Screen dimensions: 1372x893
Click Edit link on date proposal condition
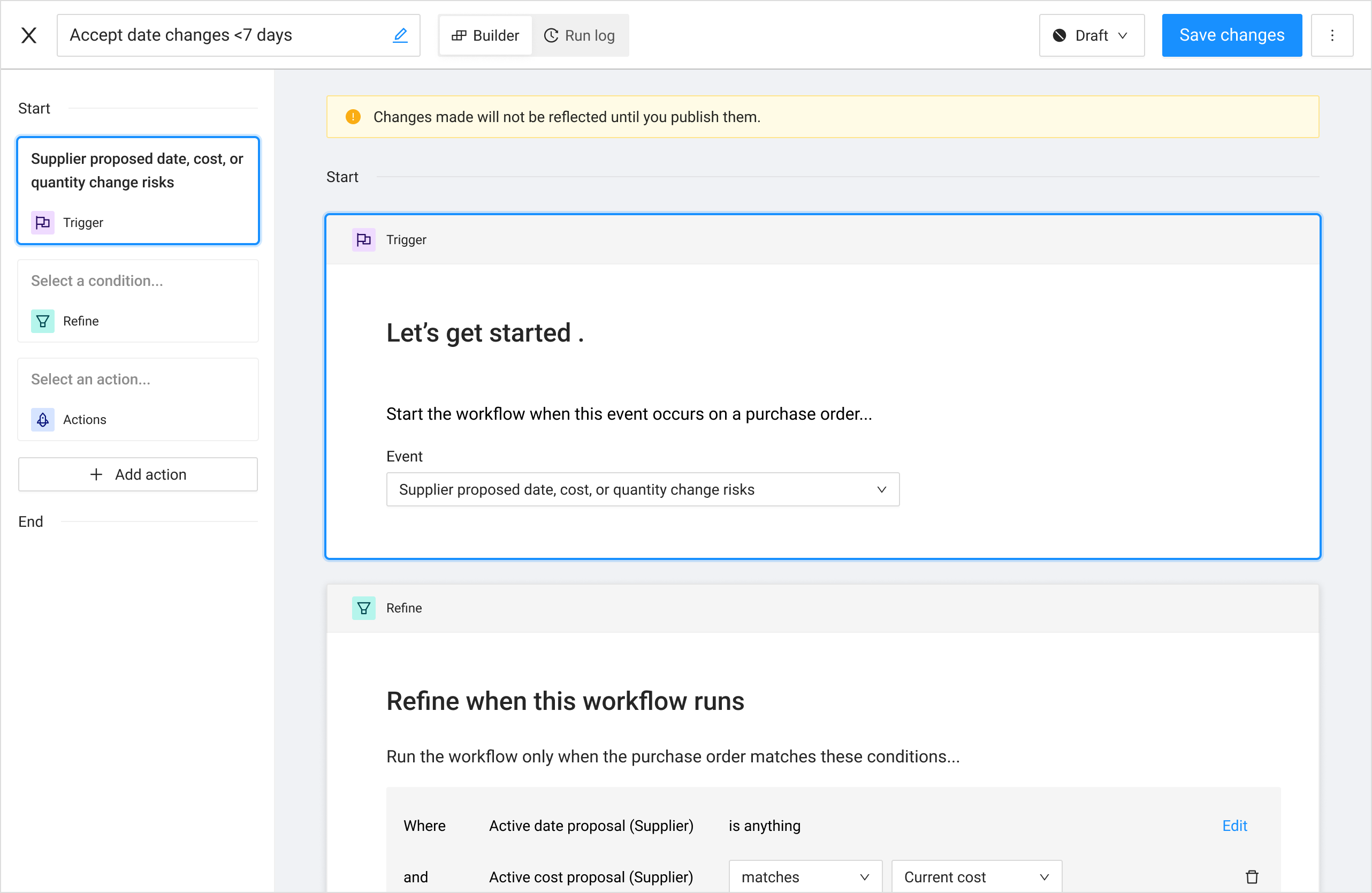(x=1234, y=826)
